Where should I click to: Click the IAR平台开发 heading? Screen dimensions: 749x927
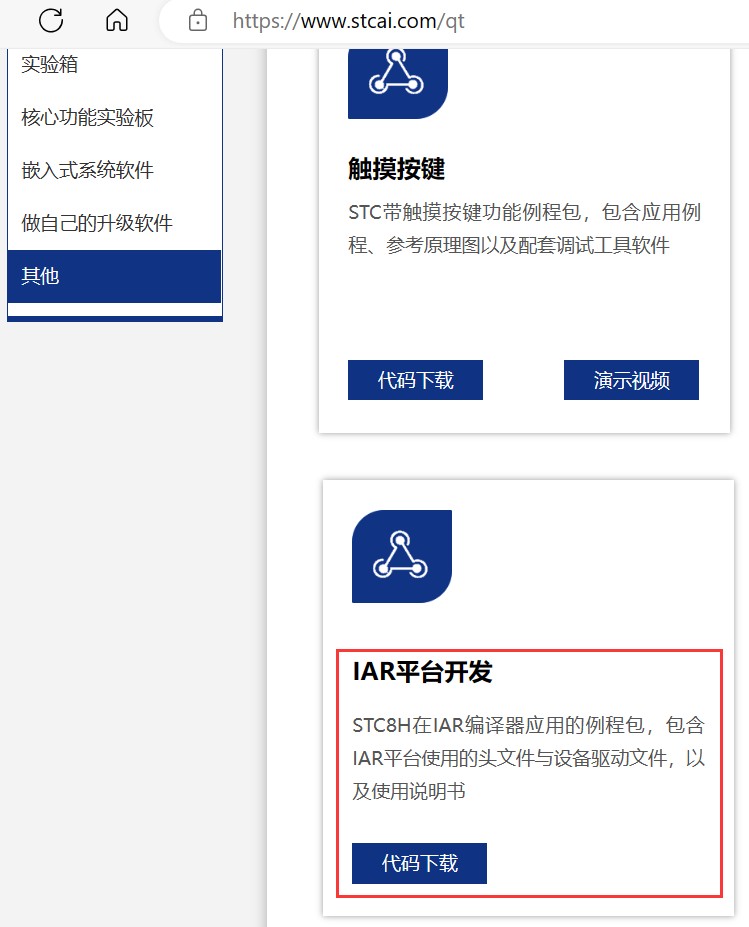point(423,672)
